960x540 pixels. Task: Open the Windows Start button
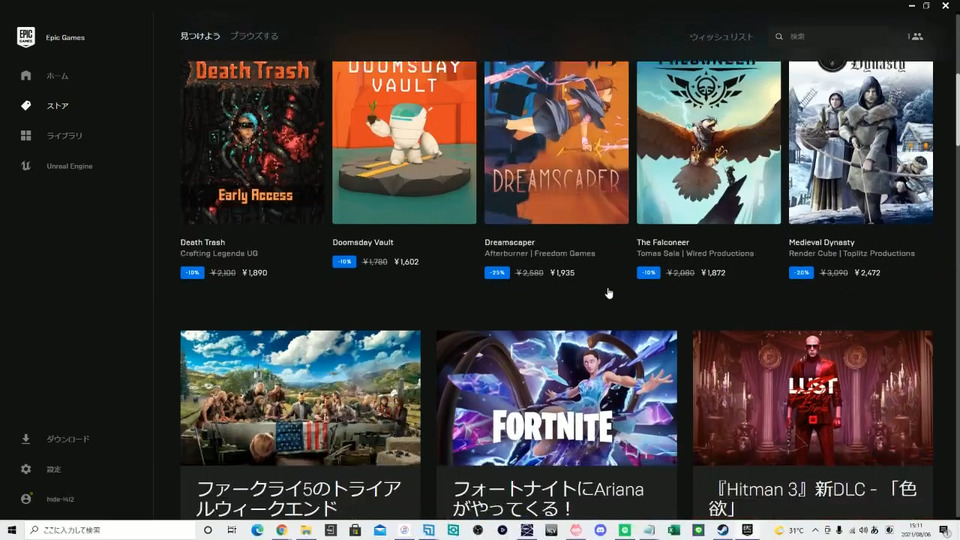click(x=12, y=530)
